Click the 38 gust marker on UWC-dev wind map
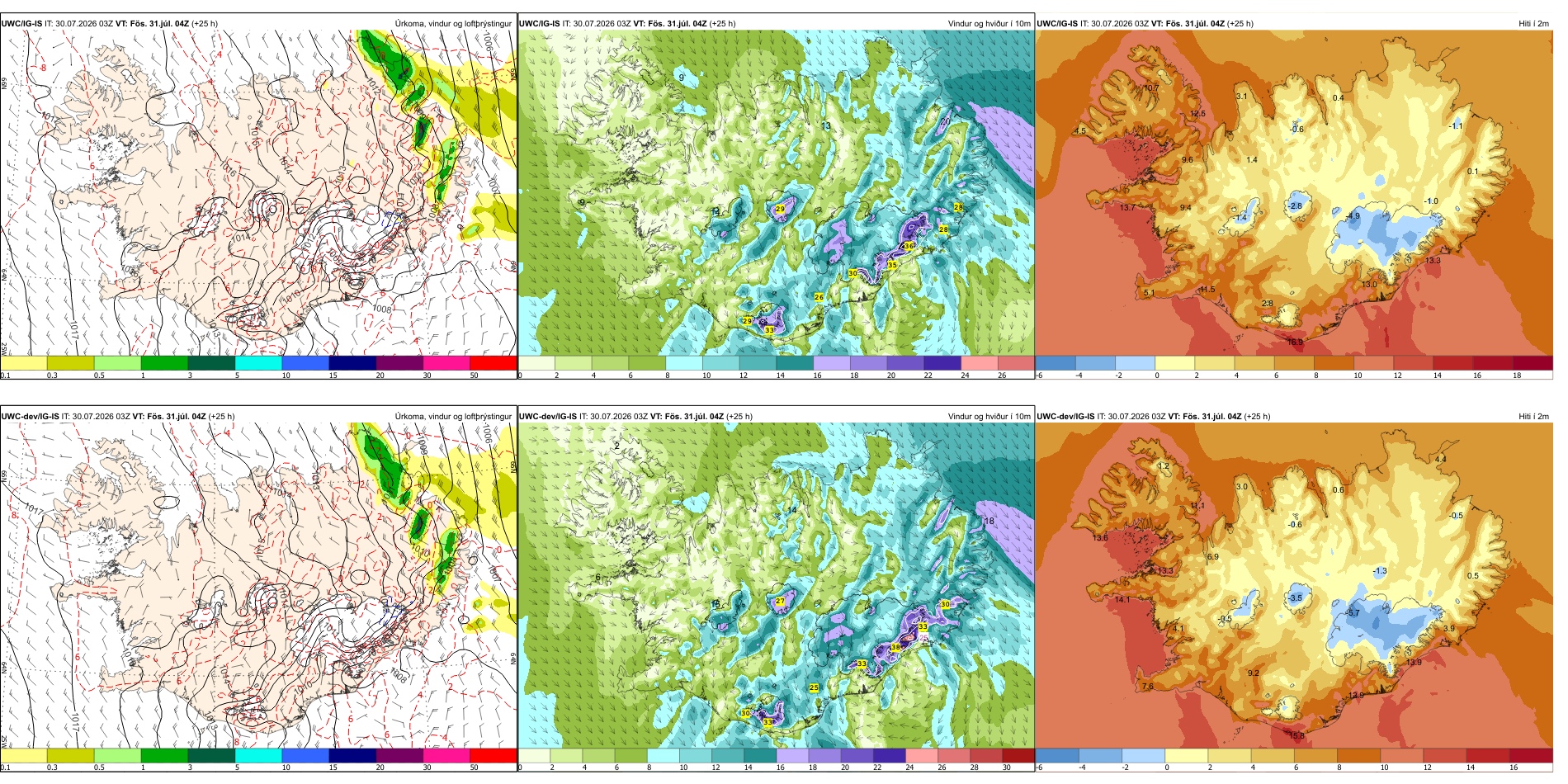Image resolution: width=1568 pixels, height=784 pixels. 895,648
